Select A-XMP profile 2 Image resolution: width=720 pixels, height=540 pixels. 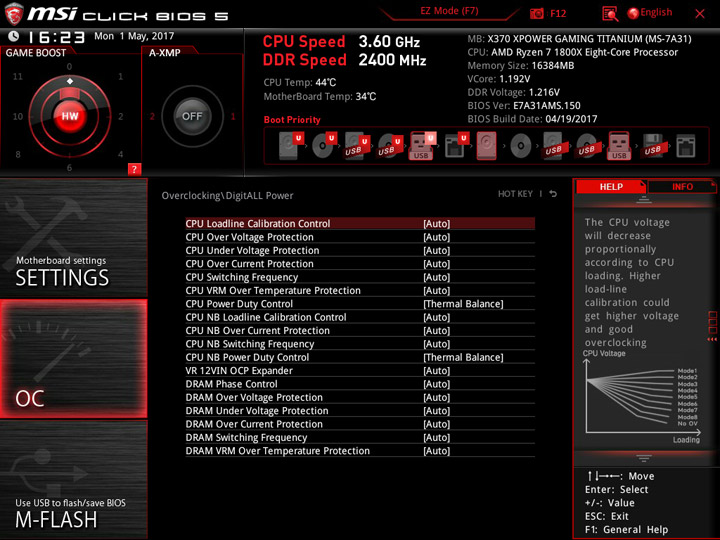click(152, 116)
